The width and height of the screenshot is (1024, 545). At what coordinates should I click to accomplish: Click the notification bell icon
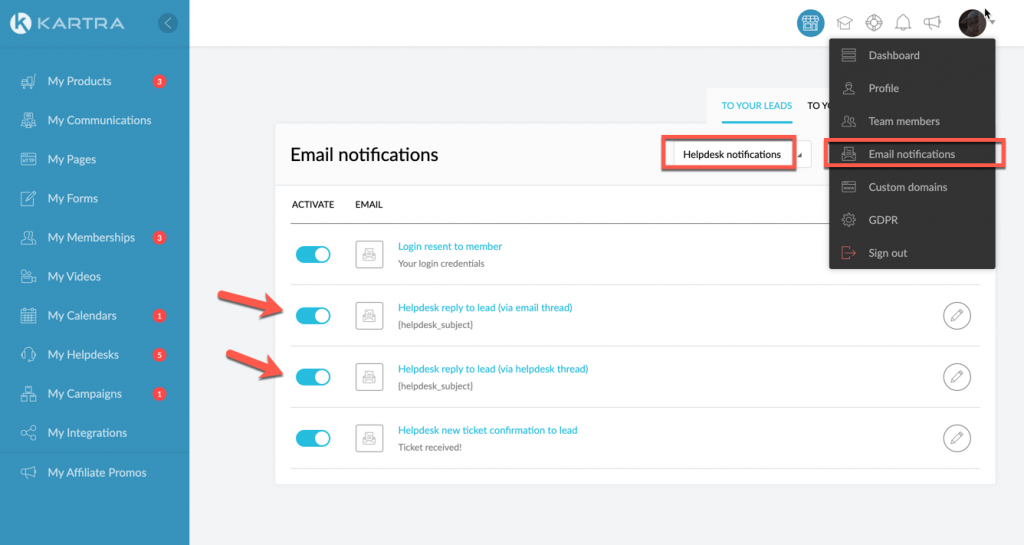[x=903, y=23]
